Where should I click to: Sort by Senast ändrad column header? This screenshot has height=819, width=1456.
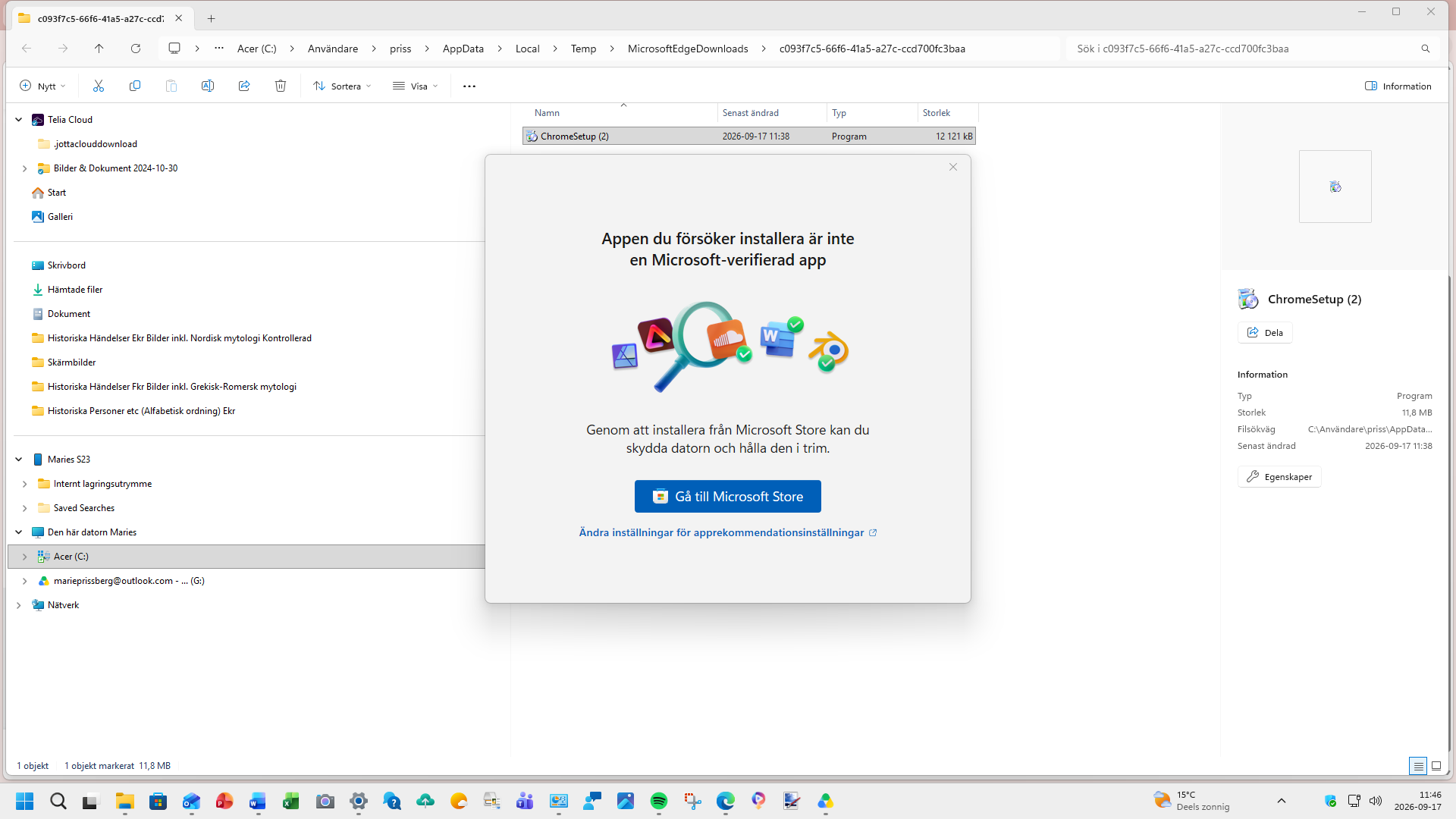[x=772, y=113]
